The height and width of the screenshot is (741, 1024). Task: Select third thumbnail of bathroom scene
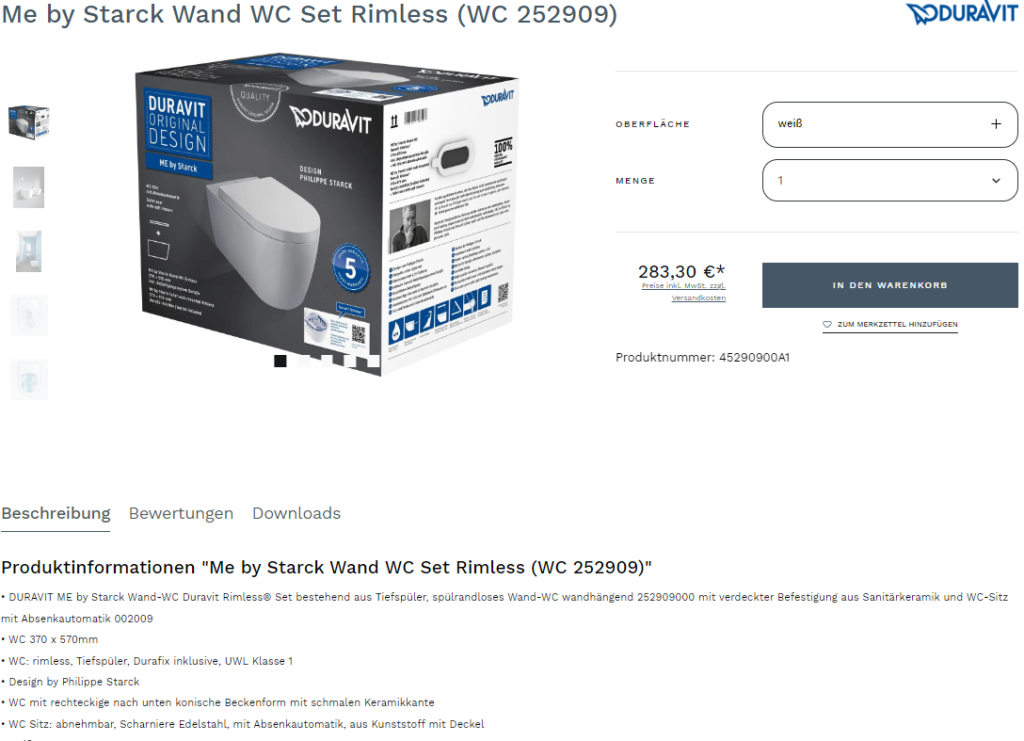(29, 251)
